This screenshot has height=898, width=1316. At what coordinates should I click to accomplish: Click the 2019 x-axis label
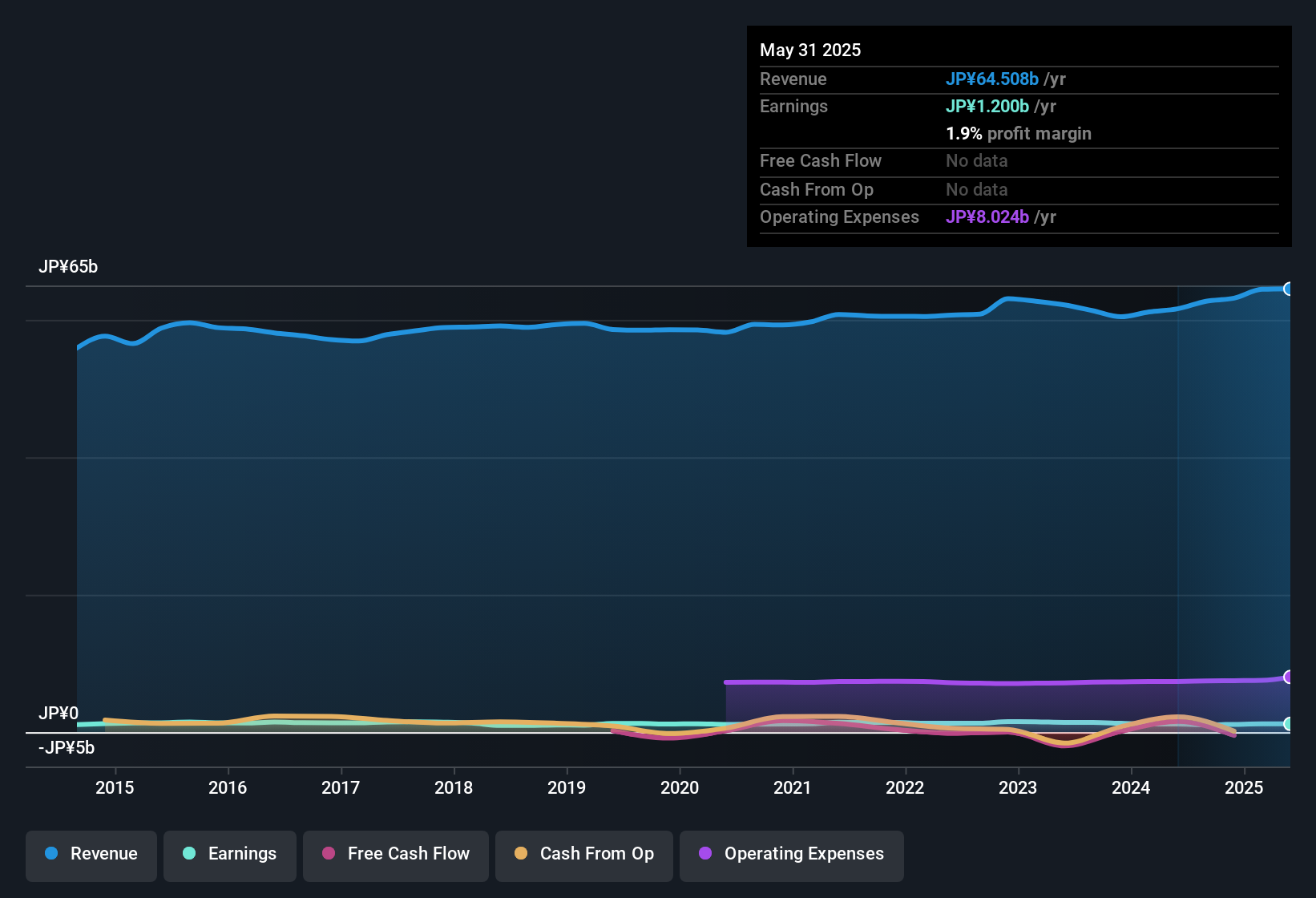(567, 787)
